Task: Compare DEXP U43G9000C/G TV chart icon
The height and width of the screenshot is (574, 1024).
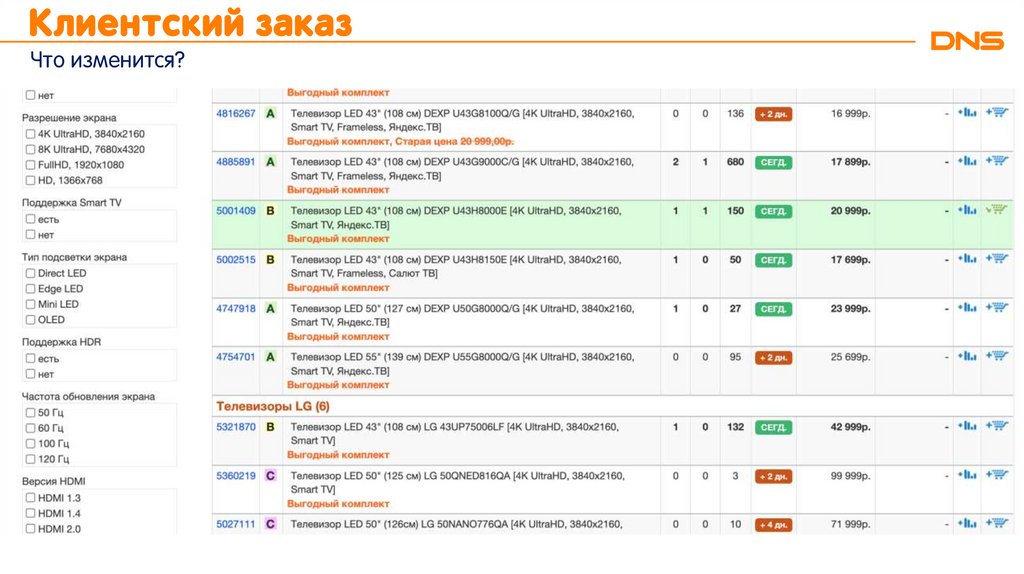Action: point(967,161)
